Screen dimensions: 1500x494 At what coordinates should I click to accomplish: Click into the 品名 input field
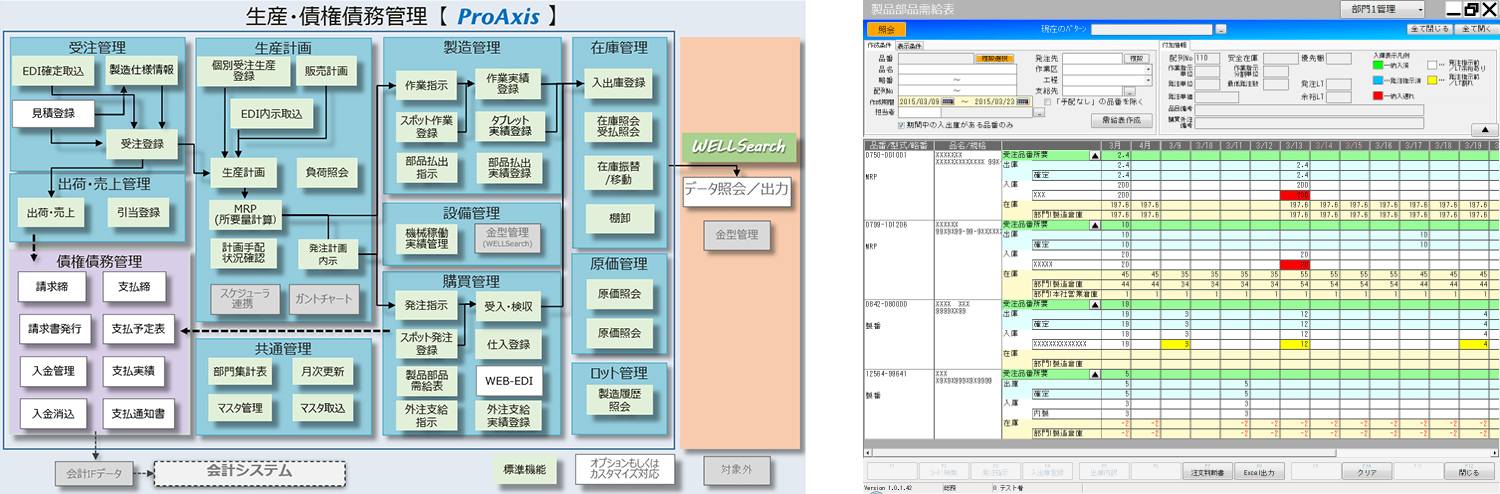click(x=957, y=69)
